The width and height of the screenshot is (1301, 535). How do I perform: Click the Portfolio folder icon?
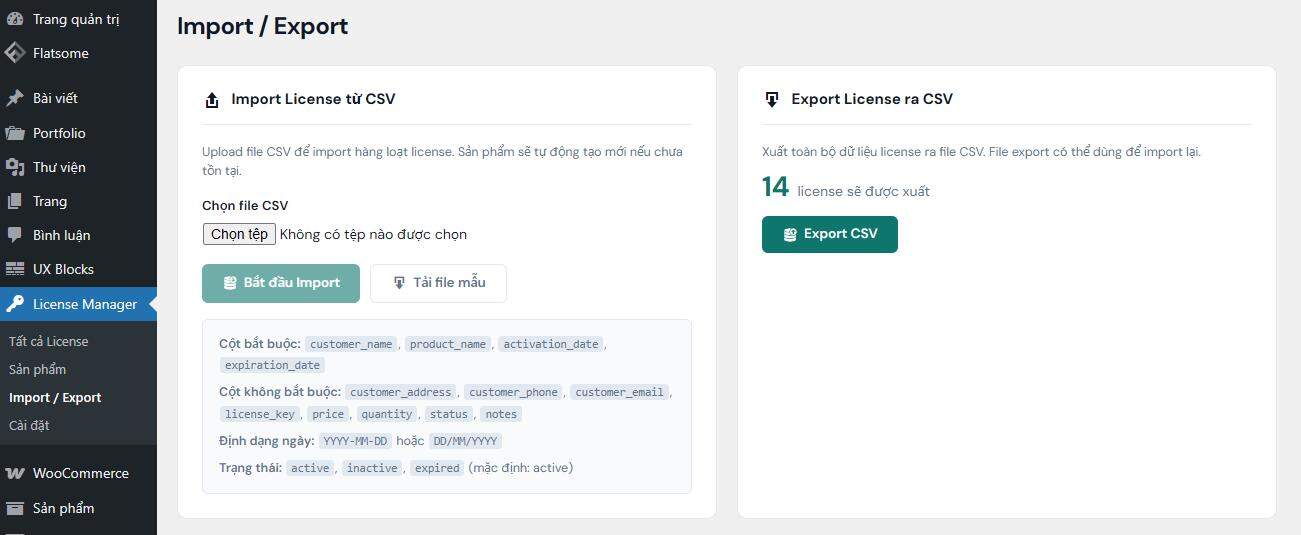(x=15, y=133)
